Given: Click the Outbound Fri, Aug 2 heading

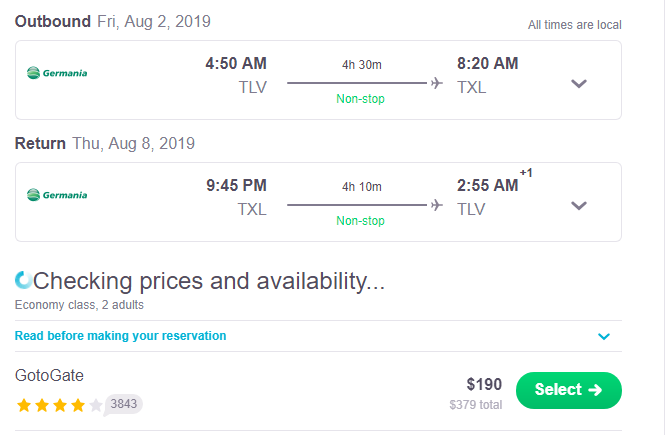Looking at the screenshot, I should coord(113,21).
